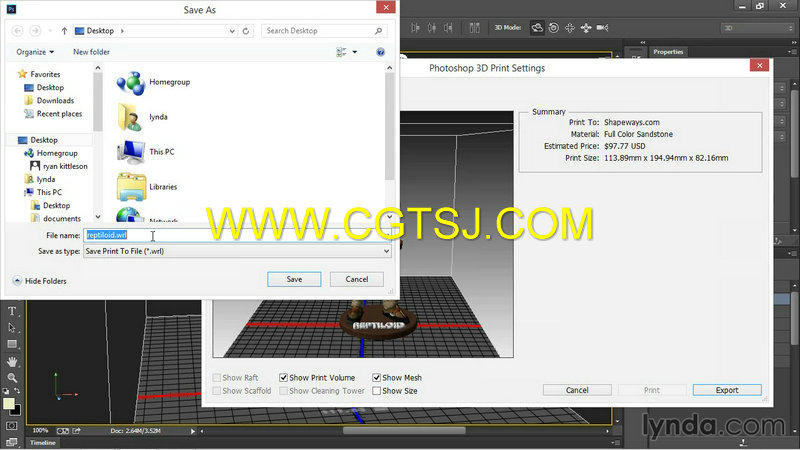Change screen mode icon at toolbar bottom

[x=12, y=442]
